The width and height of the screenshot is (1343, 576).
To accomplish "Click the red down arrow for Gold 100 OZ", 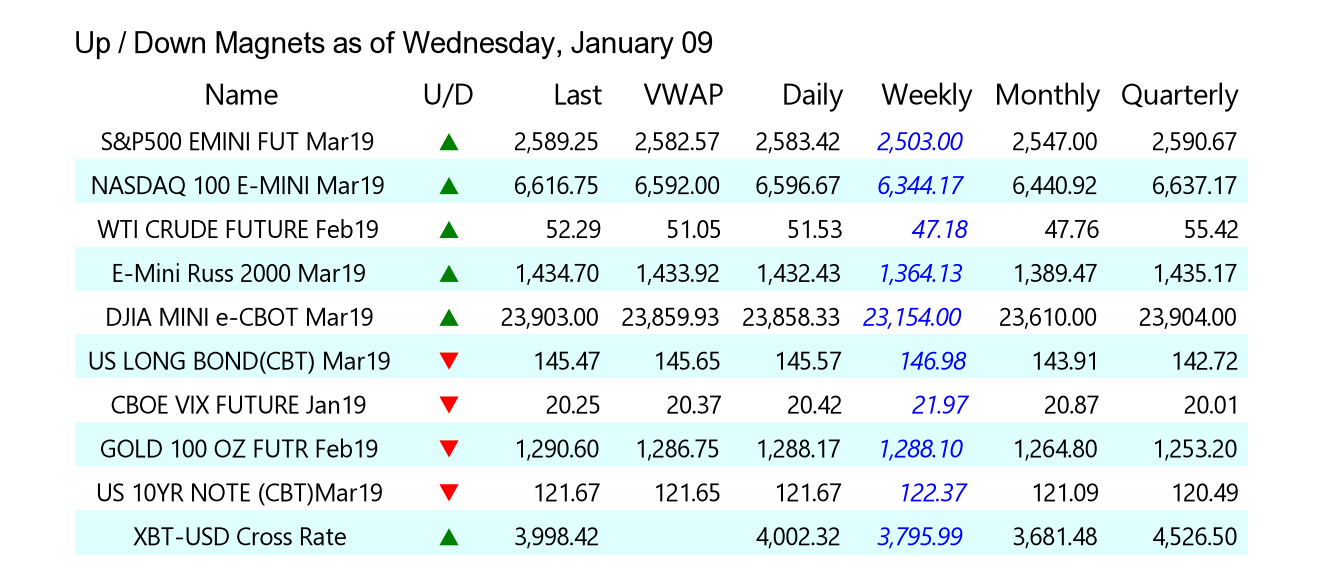I will tap(448, 449).
